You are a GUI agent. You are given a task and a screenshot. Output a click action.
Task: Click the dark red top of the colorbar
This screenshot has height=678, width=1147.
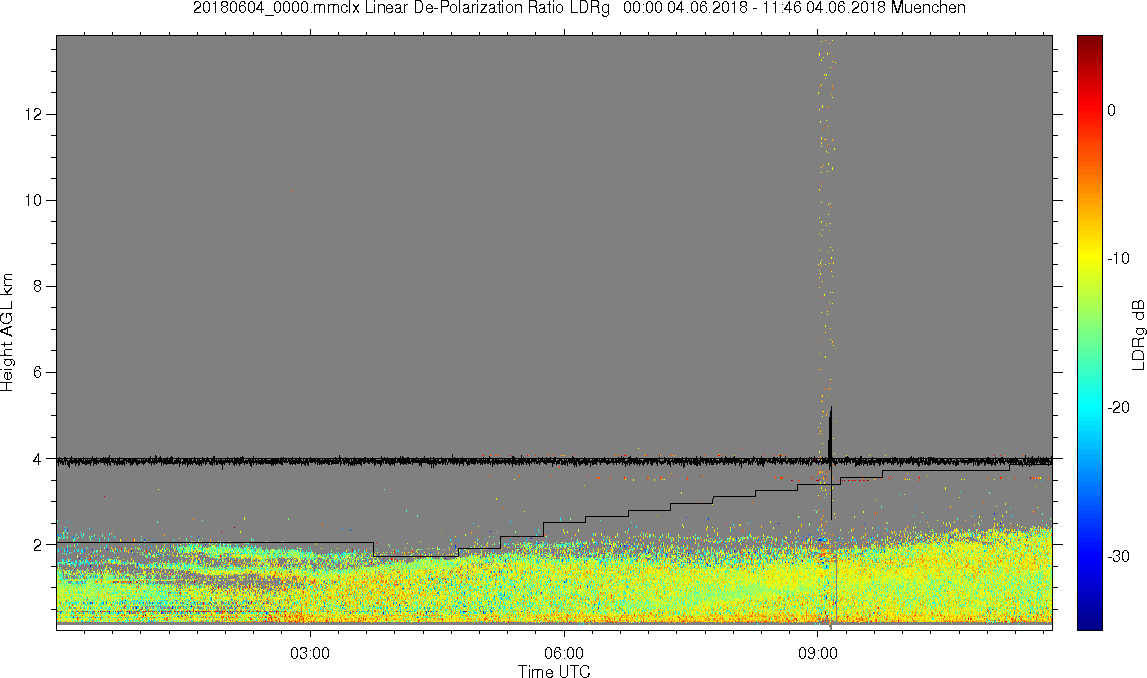(x=1089, y=42)
